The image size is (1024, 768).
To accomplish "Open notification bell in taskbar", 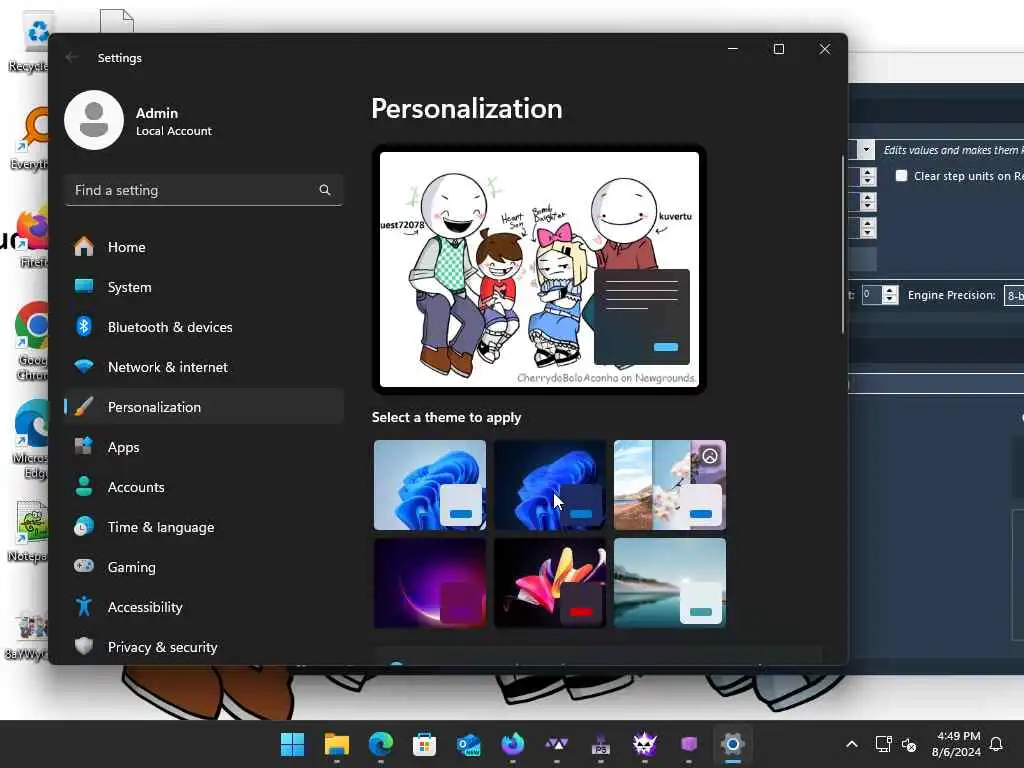I will pyautogui.click(x=997, y=744).
